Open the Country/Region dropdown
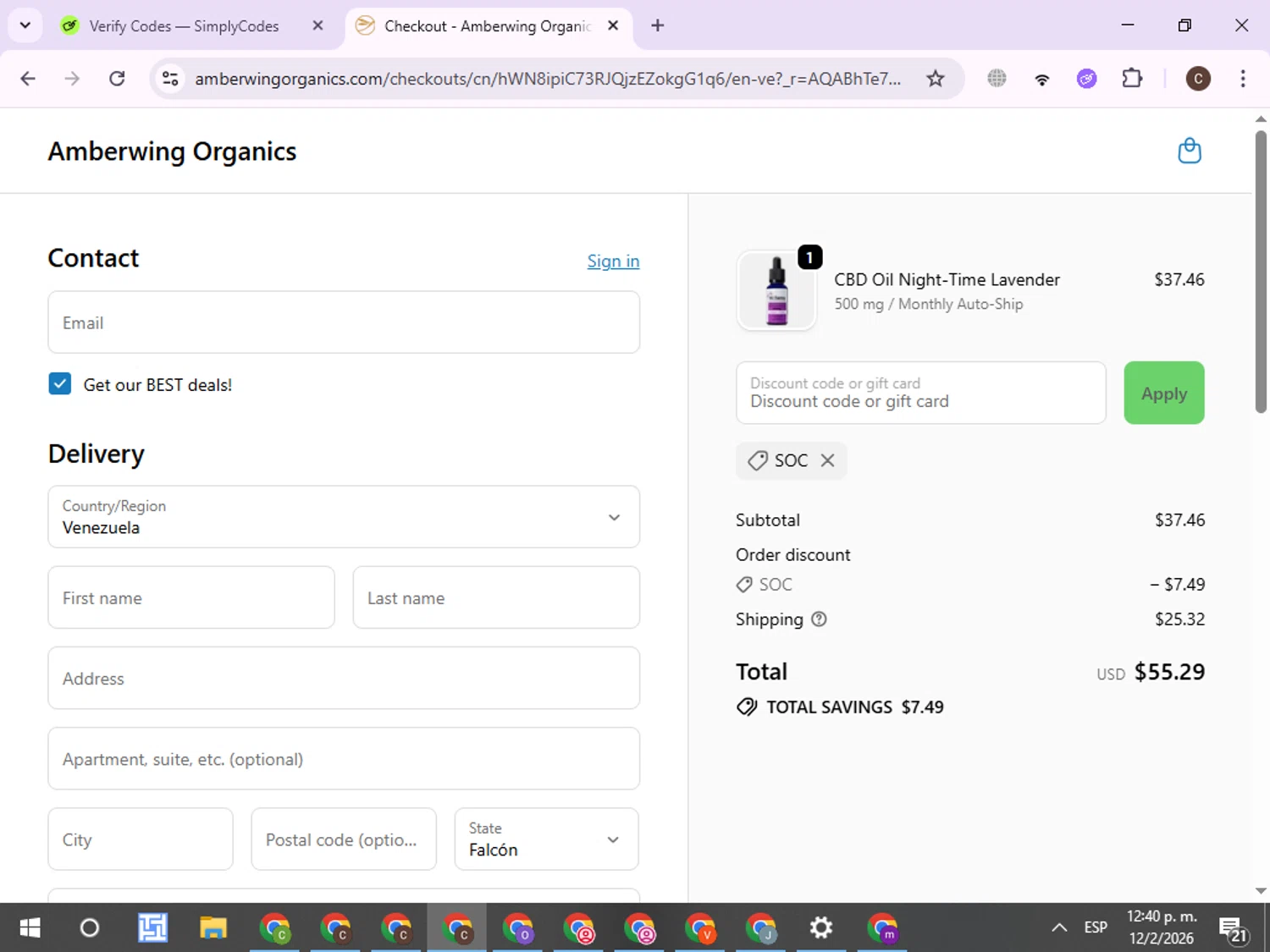Screen dimensions: 1270x952 pos(344,516)
